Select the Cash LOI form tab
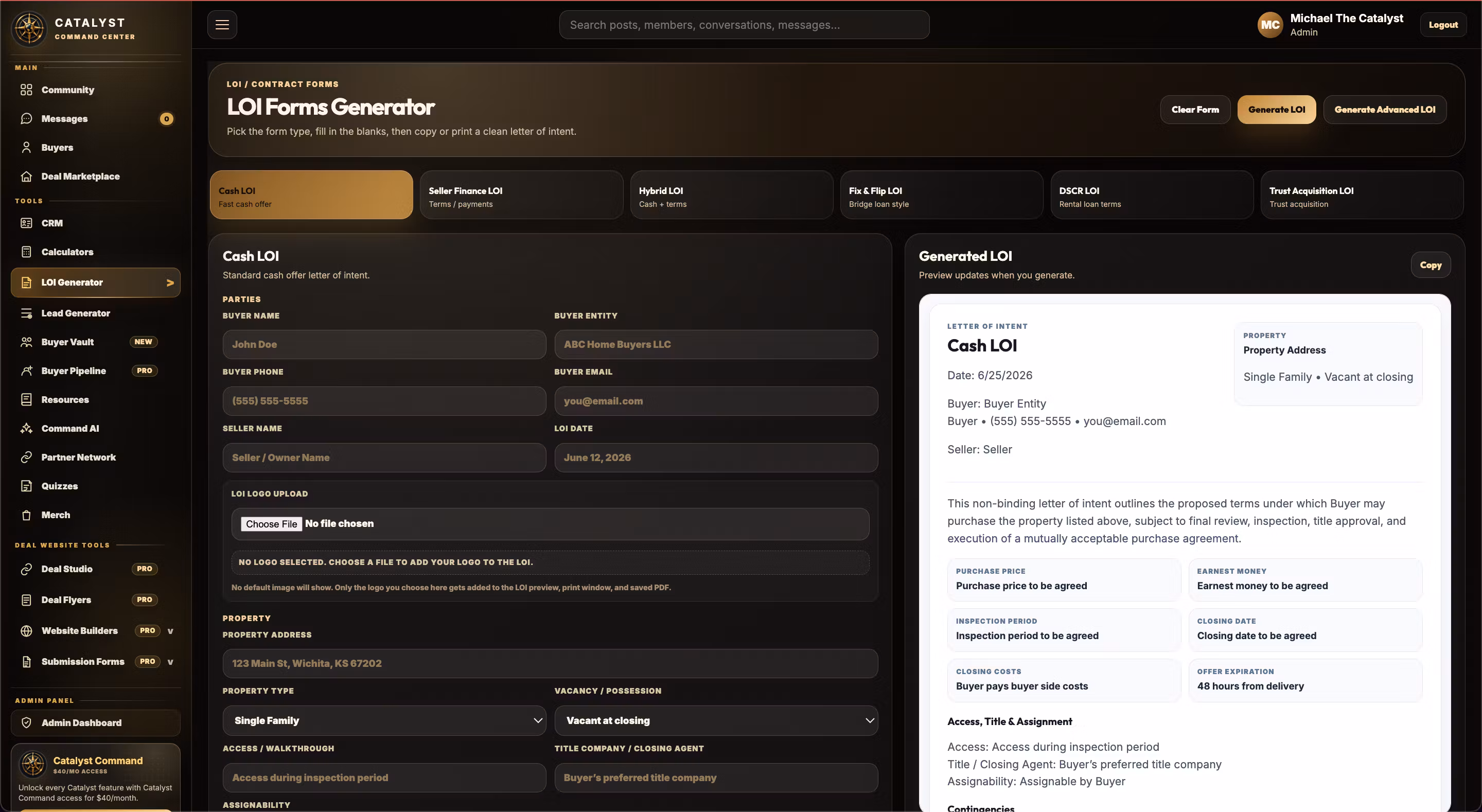Screen dimensions: 1482x812 tap(311, 195)
